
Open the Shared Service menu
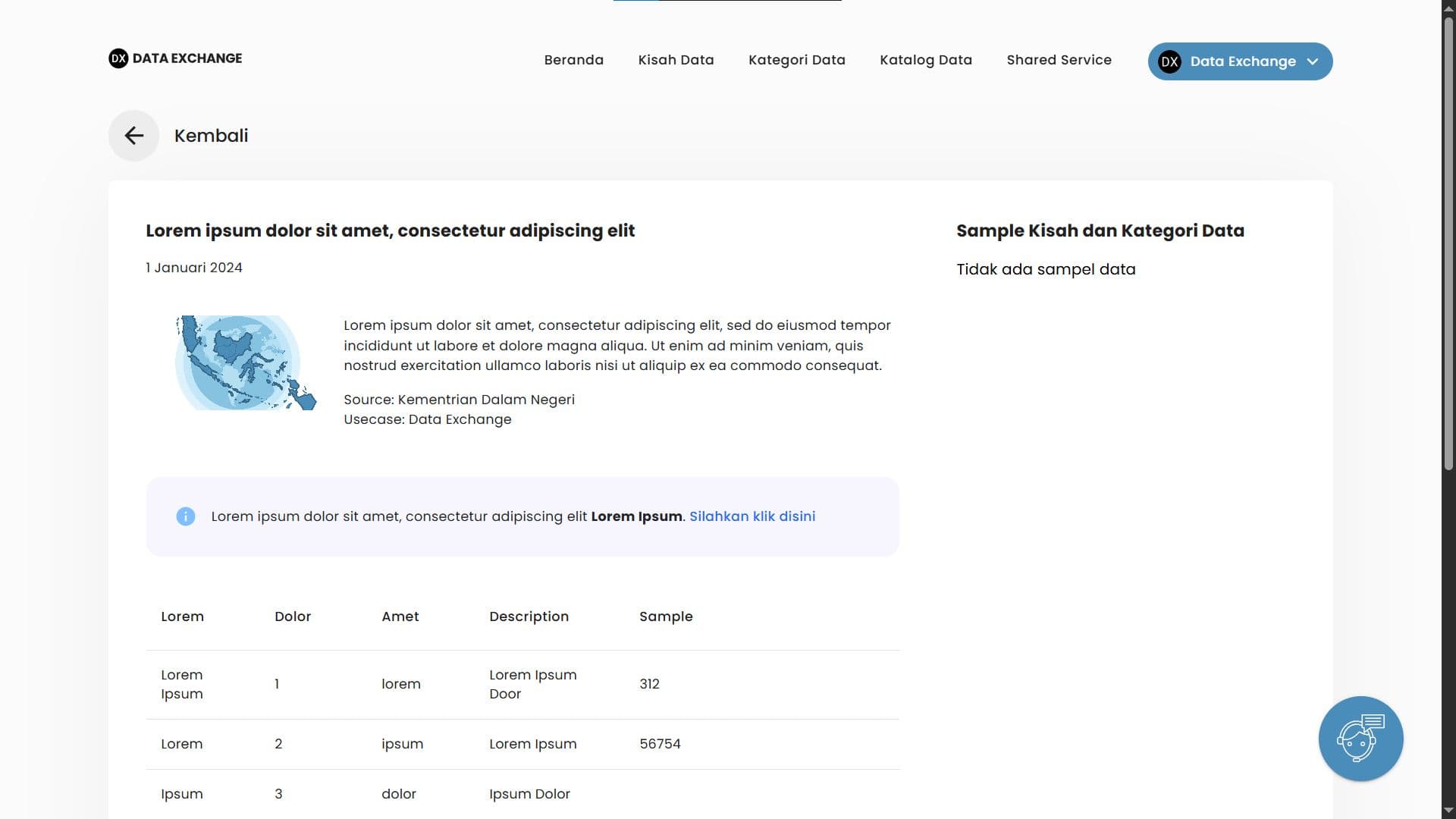click(x=1059, y=60)
